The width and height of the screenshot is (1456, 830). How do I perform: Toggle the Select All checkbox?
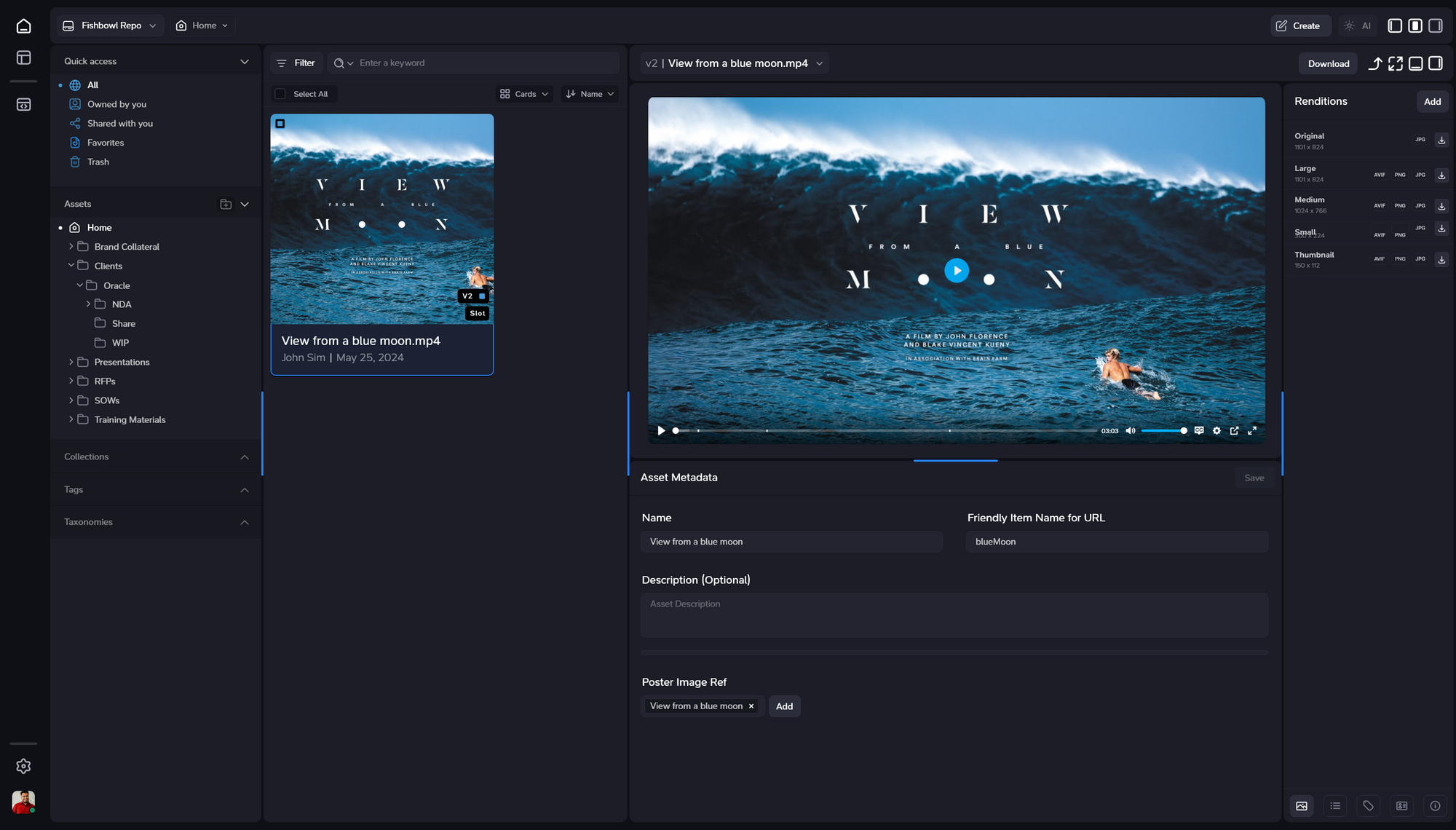click(x=280, y=94)
